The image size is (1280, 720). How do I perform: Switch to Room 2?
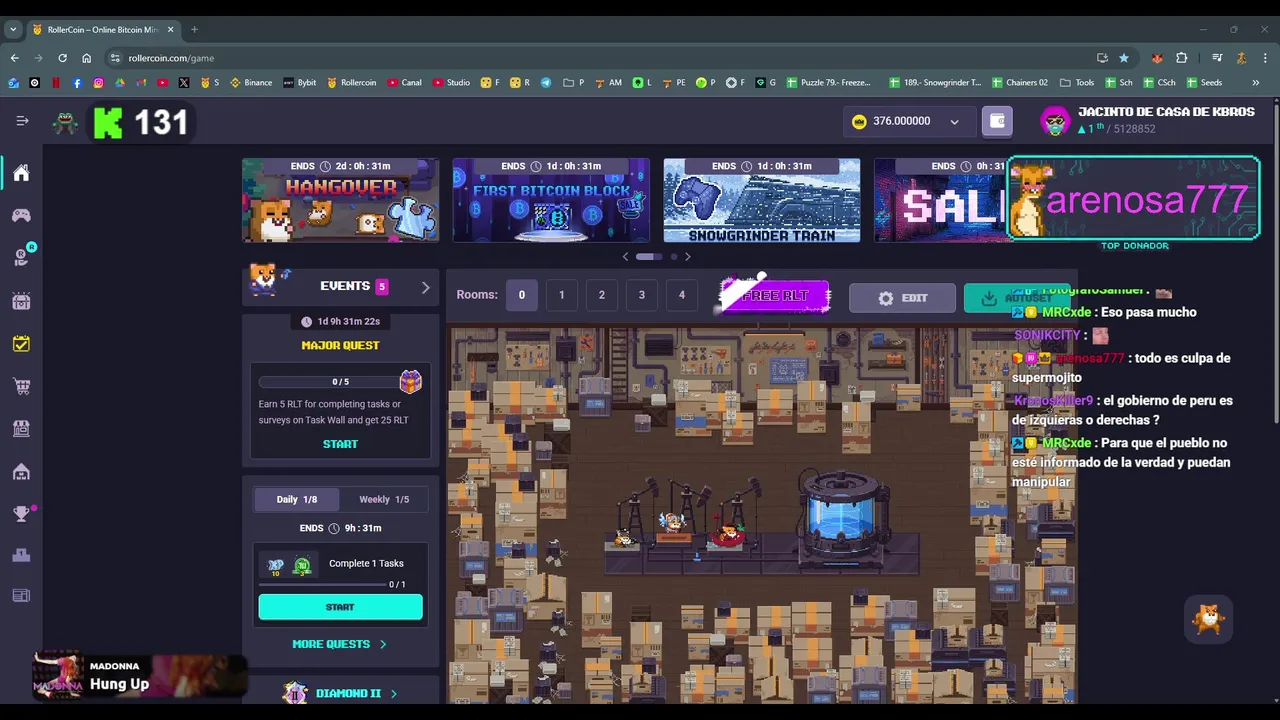(601, 295)
